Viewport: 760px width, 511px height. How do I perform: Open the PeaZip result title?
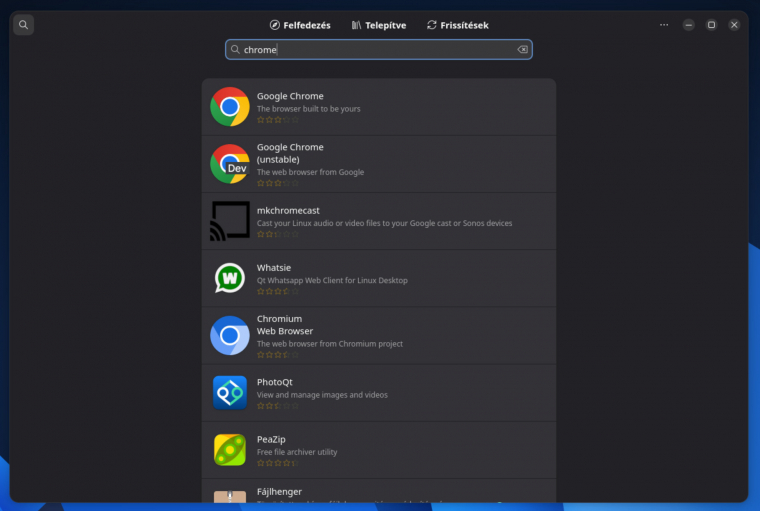[x=271, y=439]
